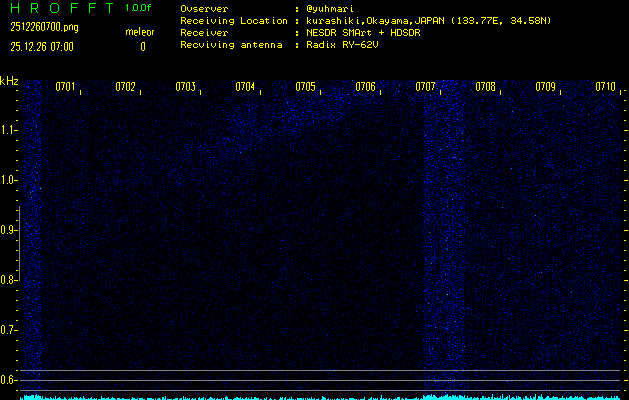The height and width of the screenshot is (400, 629).
Task: Click the 0707 time marker
Action: (x=425, y=87)
